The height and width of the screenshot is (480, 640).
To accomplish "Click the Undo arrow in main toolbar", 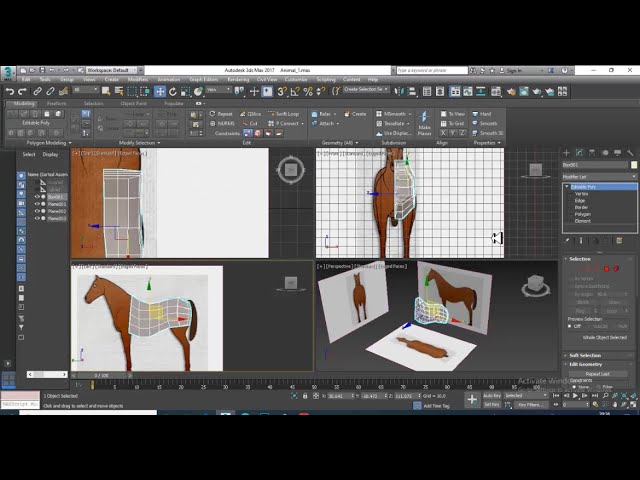I will click(9, 91).
